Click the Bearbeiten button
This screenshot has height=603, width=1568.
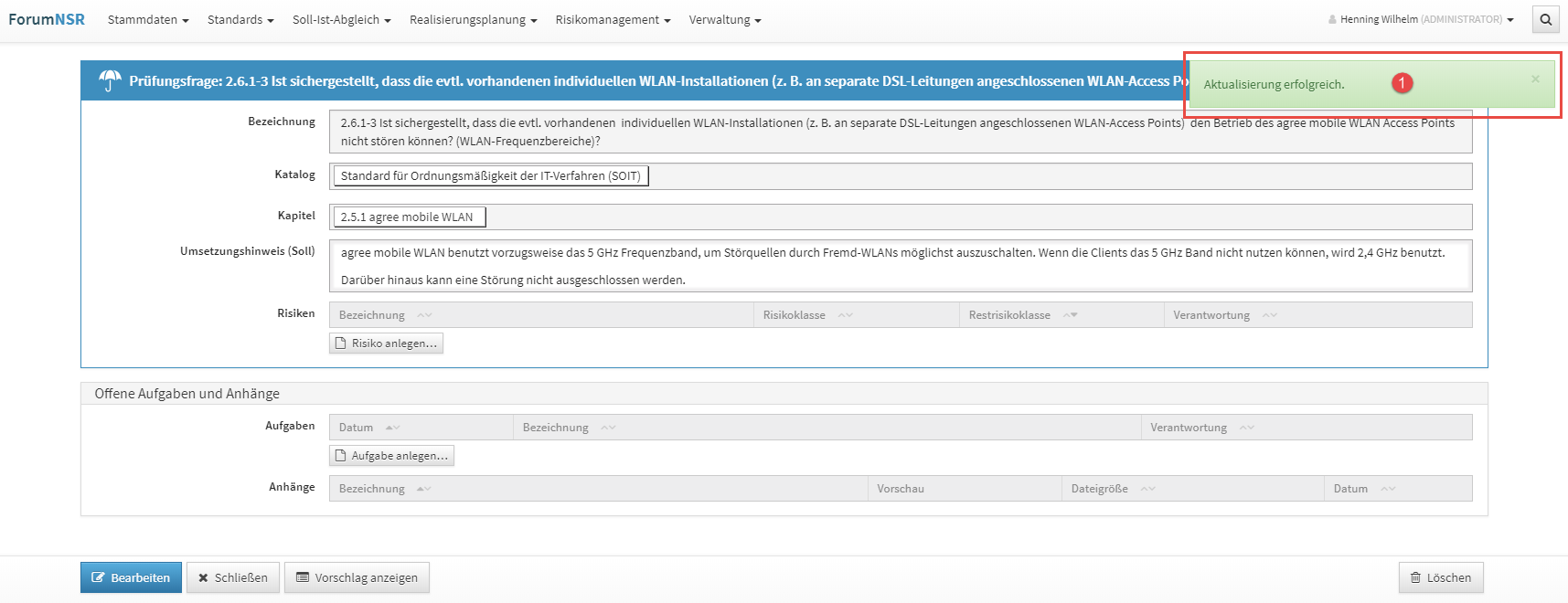(131, 577)
